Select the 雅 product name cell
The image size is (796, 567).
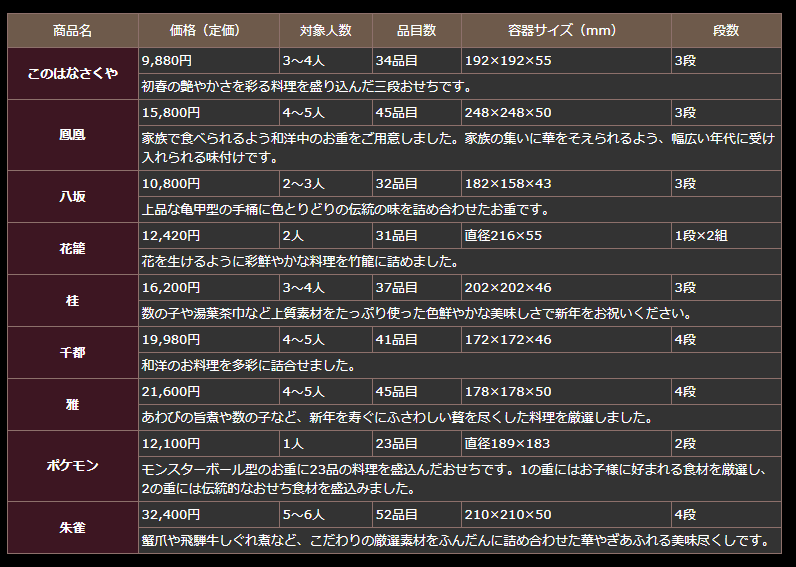pos(72,404)
